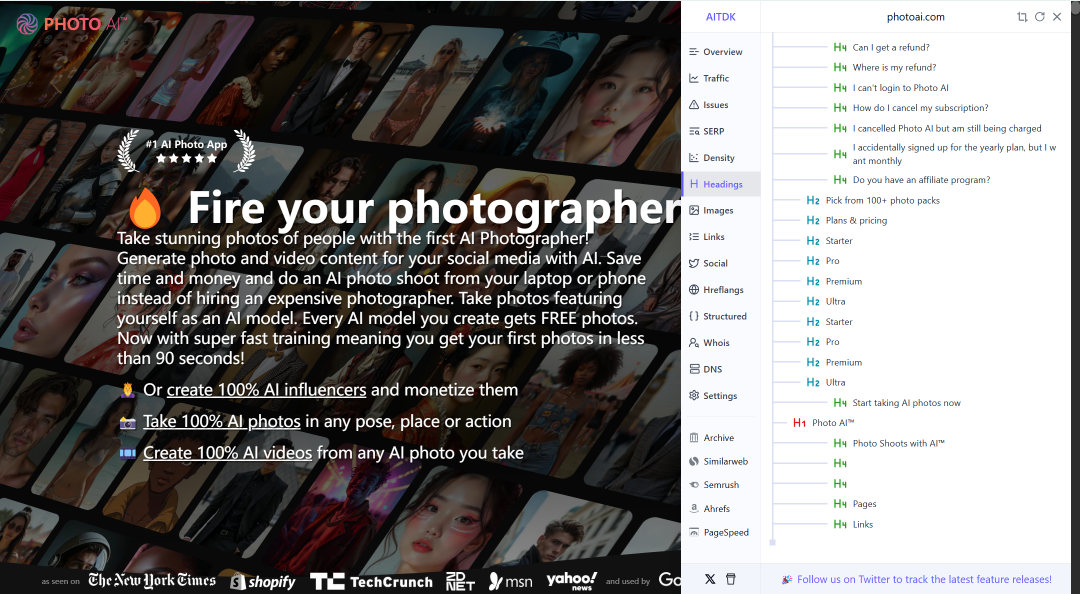Viewport: 1080px width, 594px height.
Task: Close the AITDK panel with X icon
Action: [1057, 17]
